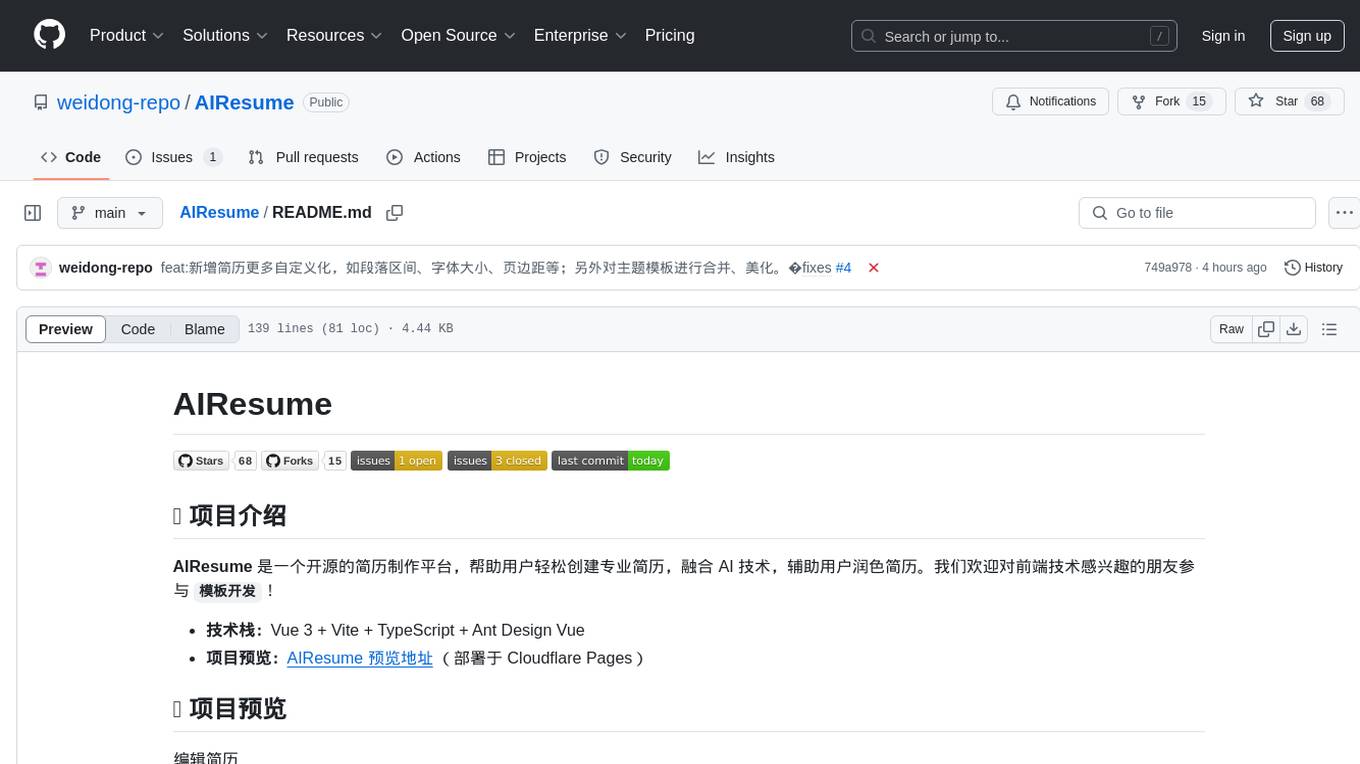Select the Blame view
1360x764 pixels.
point(205,329)
